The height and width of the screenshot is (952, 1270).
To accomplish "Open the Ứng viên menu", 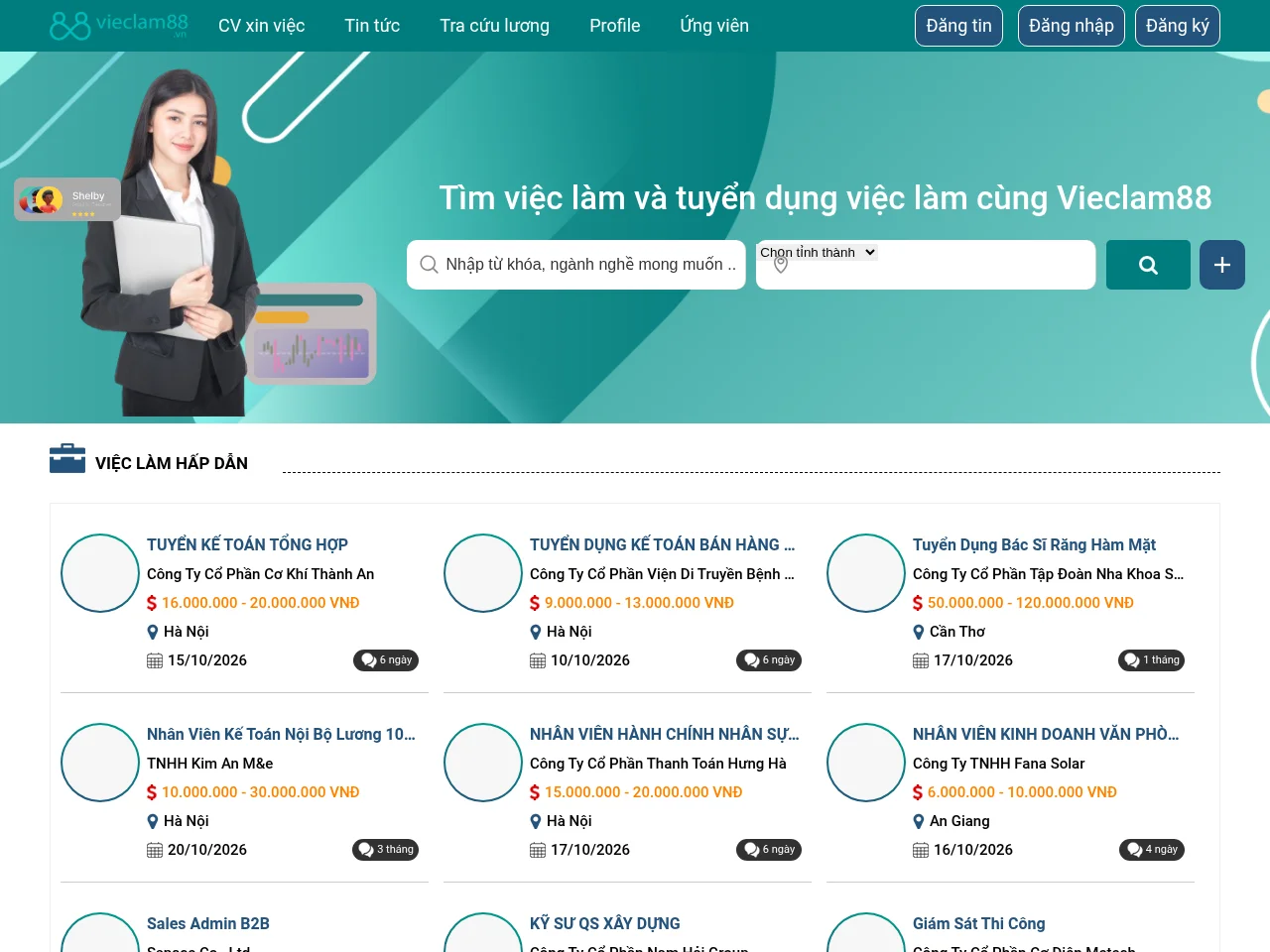I will tap(714, 26).
